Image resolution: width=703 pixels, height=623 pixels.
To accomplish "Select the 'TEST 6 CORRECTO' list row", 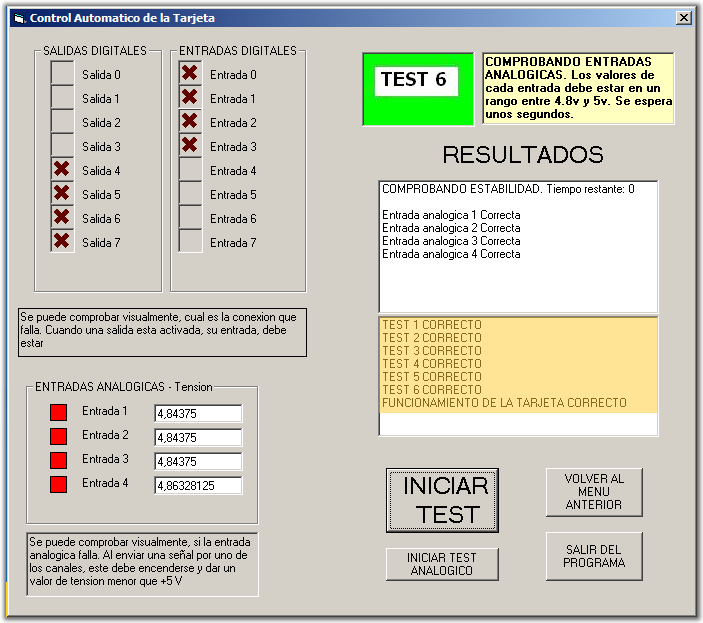I will [x=519, y=389].
